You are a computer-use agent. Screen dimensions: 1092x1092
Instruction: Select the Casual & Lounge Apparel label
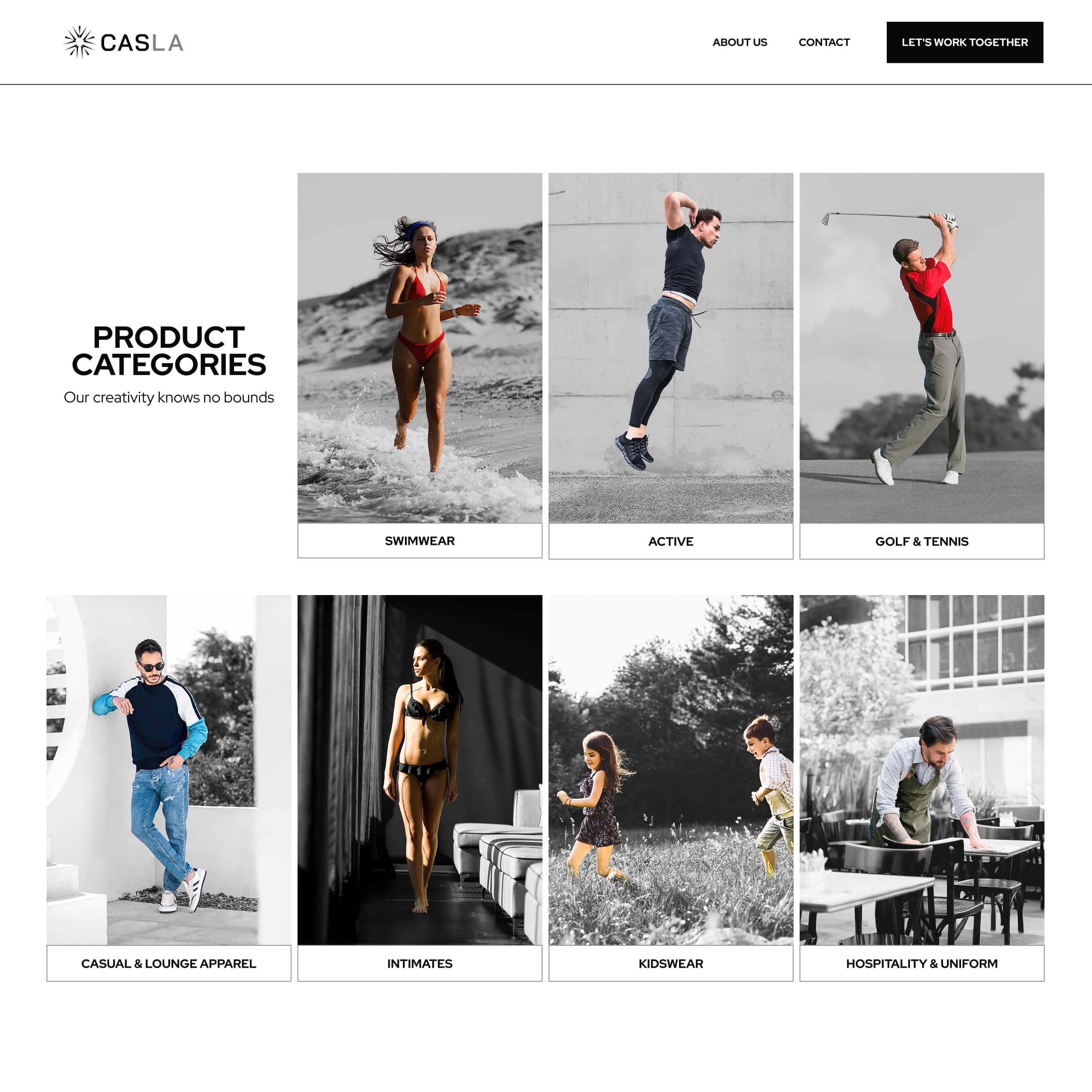click(x=169, y=964)
